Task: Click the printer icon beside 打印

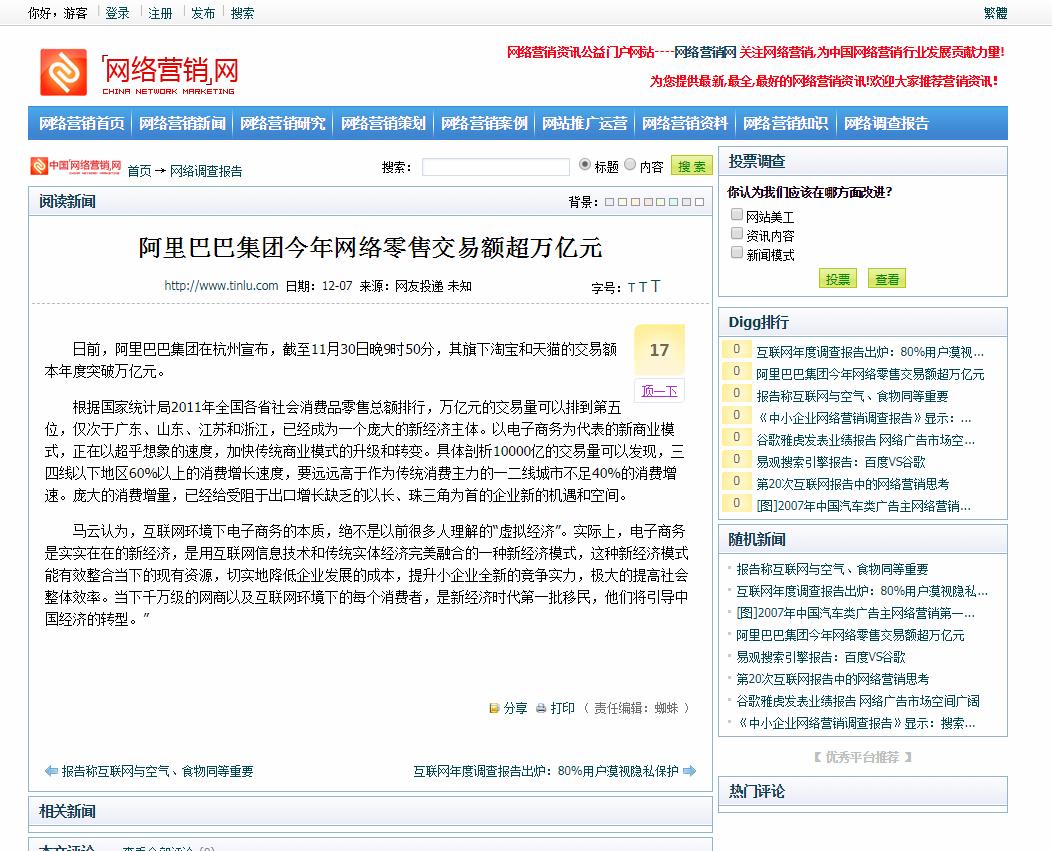Action: (x=541, y=708)
